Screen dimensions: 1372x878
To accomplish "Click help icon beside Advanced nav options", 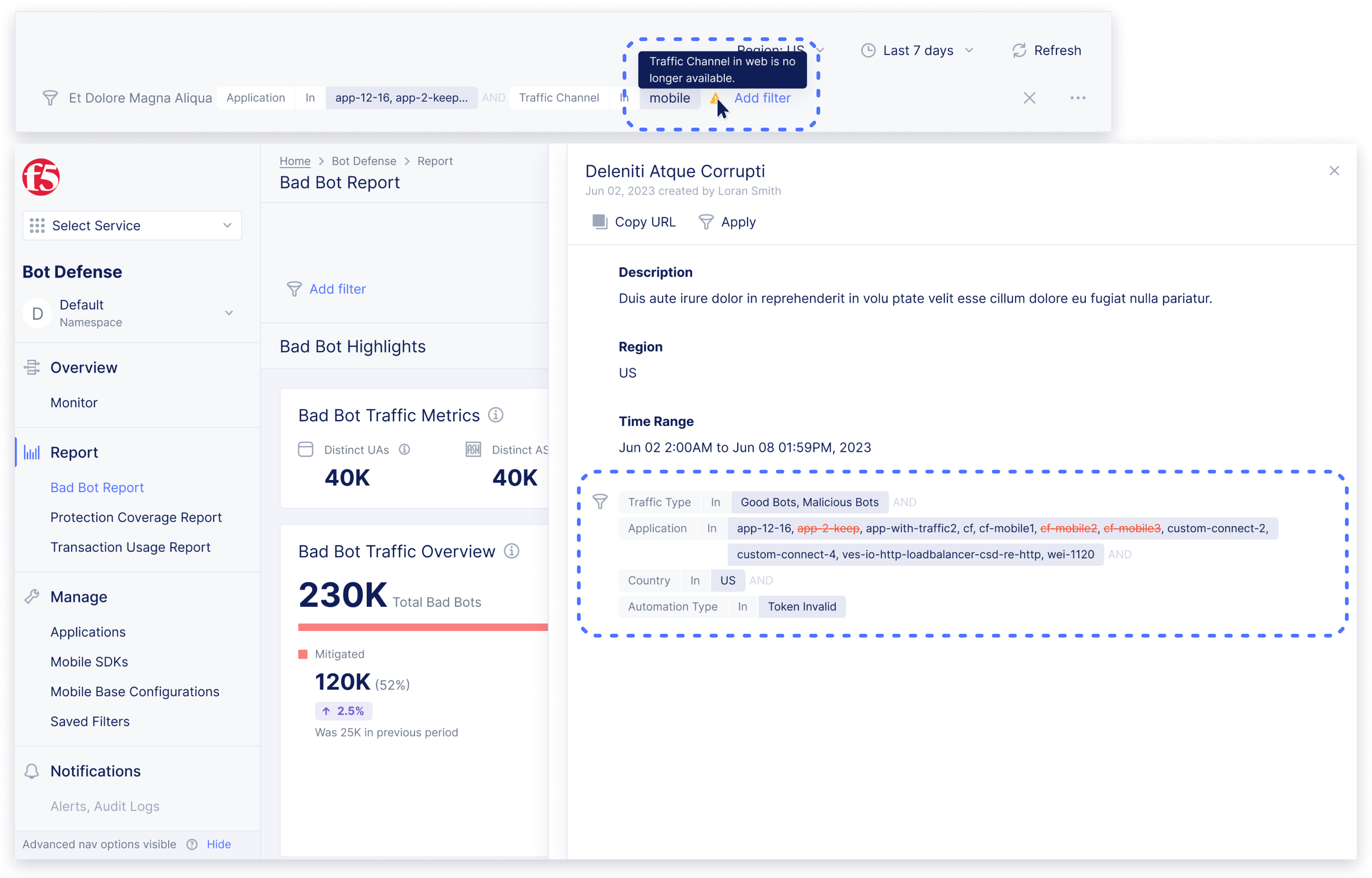I will [x=192, y=844].
